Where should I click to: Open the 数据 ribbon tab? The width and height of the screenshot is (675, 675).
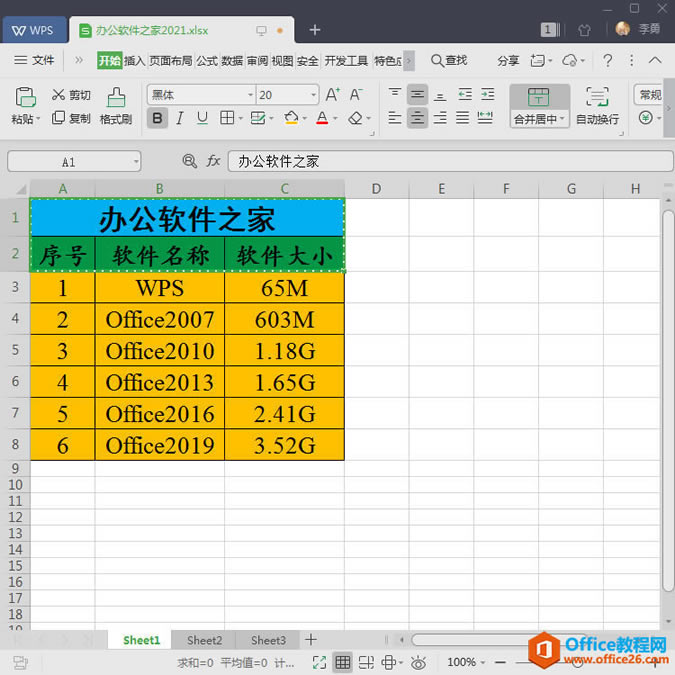(232, 61)
